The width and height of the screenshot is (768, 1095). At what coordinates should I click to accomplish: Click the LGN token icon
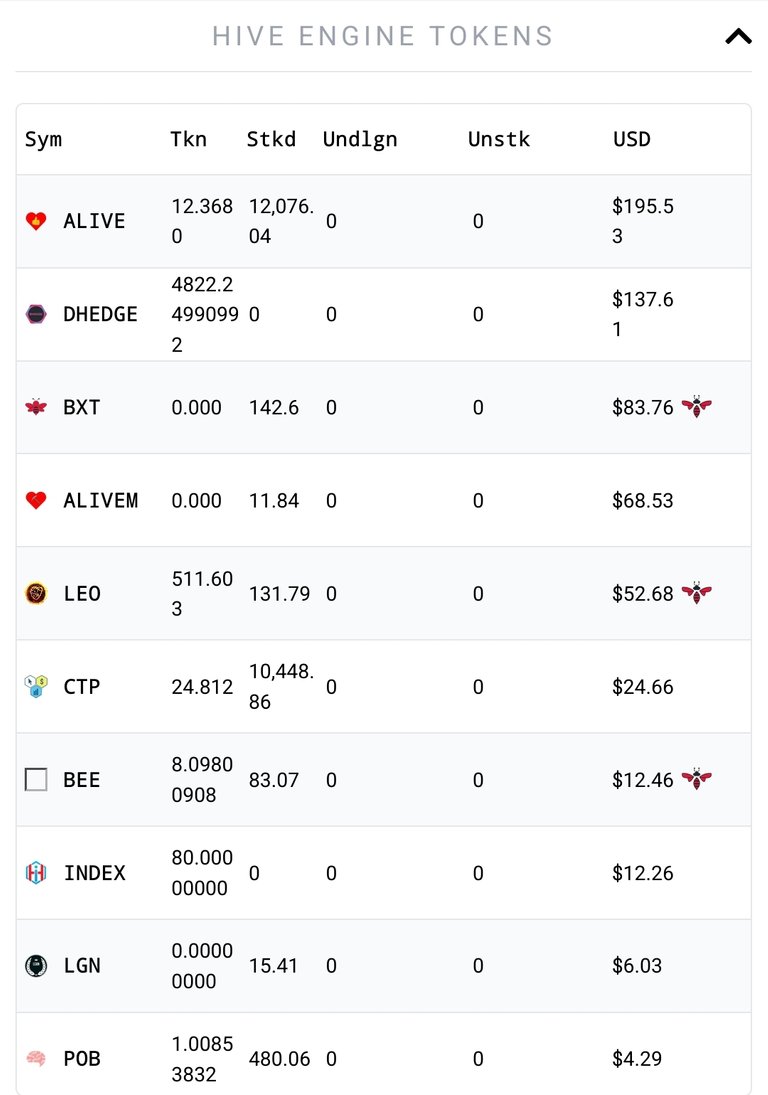click(36, 966)
